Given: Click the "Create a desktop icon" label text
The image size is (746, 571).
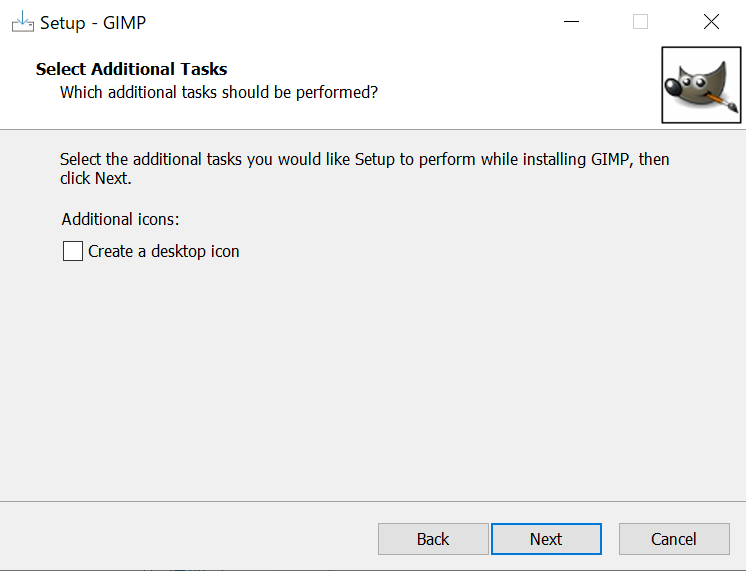Looking at the screenshot, I should (164, 251).
